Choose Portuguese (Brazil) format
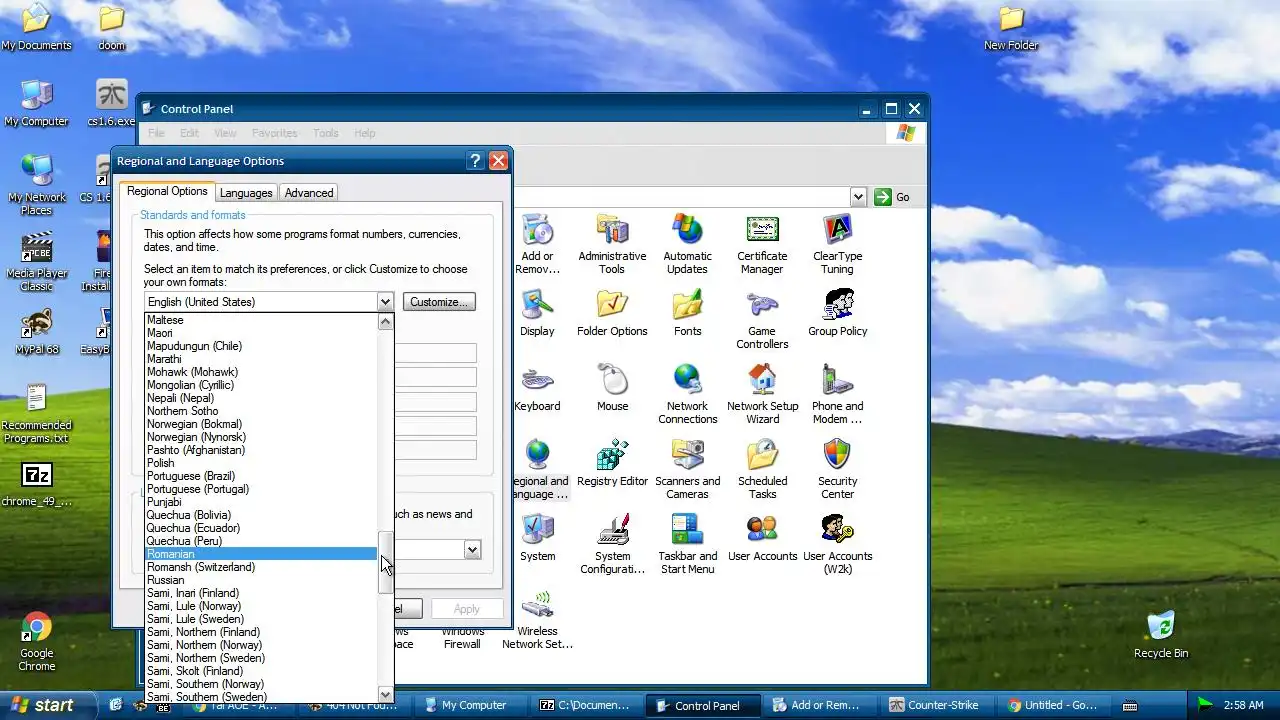 pyautogui.click(x=261, y=476)
